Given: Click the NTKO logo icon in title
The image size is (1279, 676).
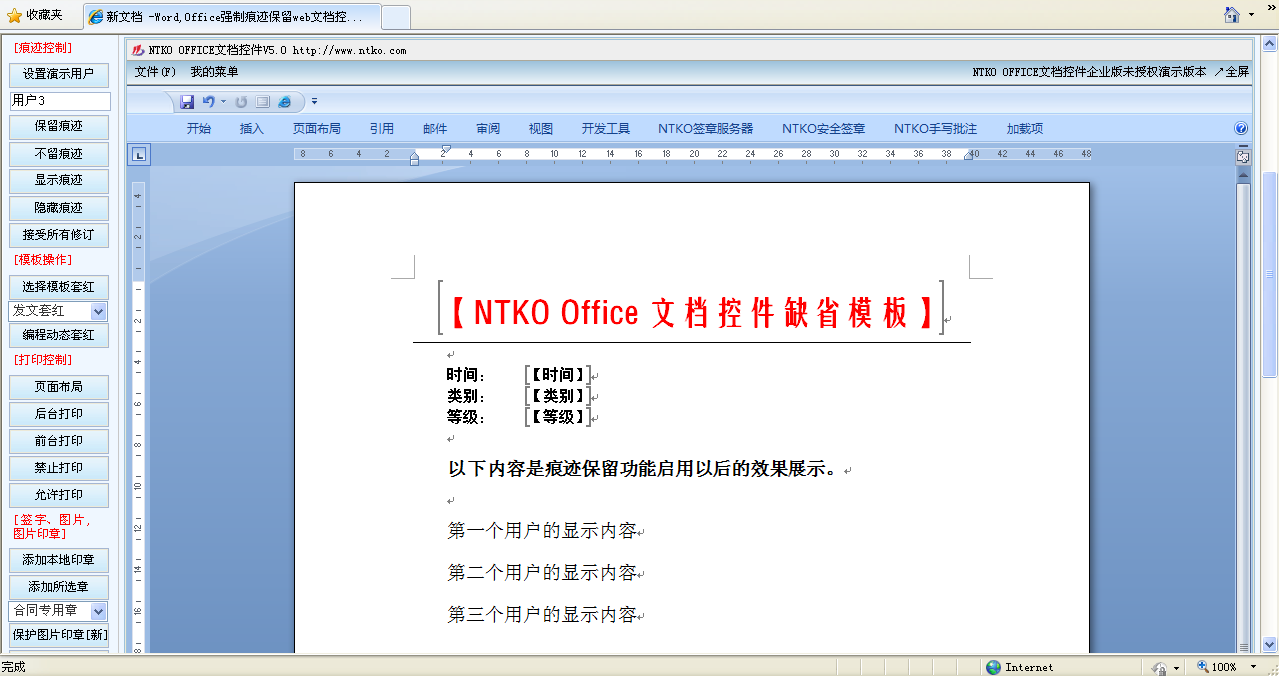Looking at the screenshot, I should click(x=138, y=49).
